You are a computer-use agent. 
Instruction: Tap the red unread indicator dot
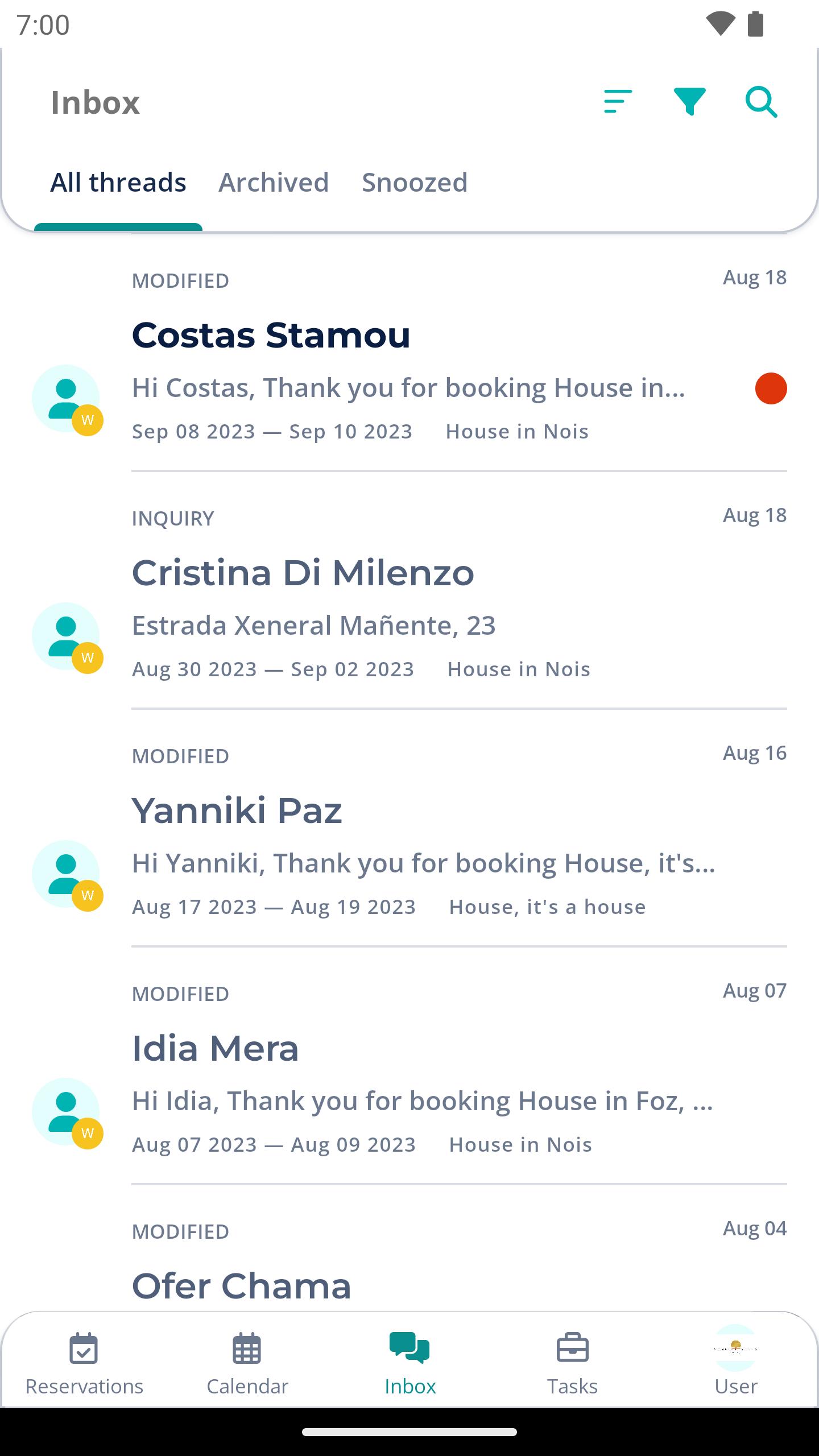(x=771, y=388)
